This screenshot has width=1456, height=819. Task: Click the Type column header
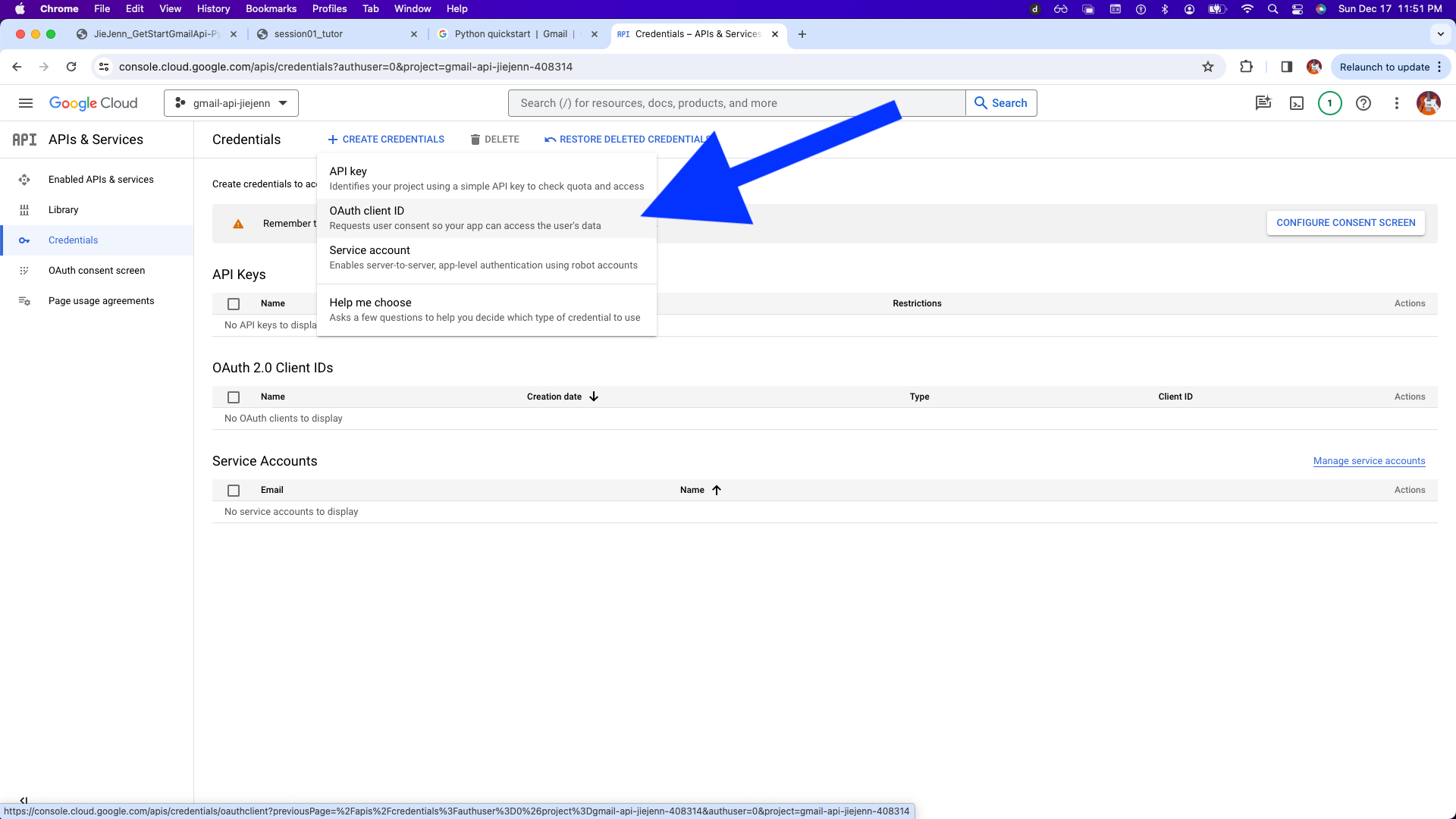[x=919, y=397]
